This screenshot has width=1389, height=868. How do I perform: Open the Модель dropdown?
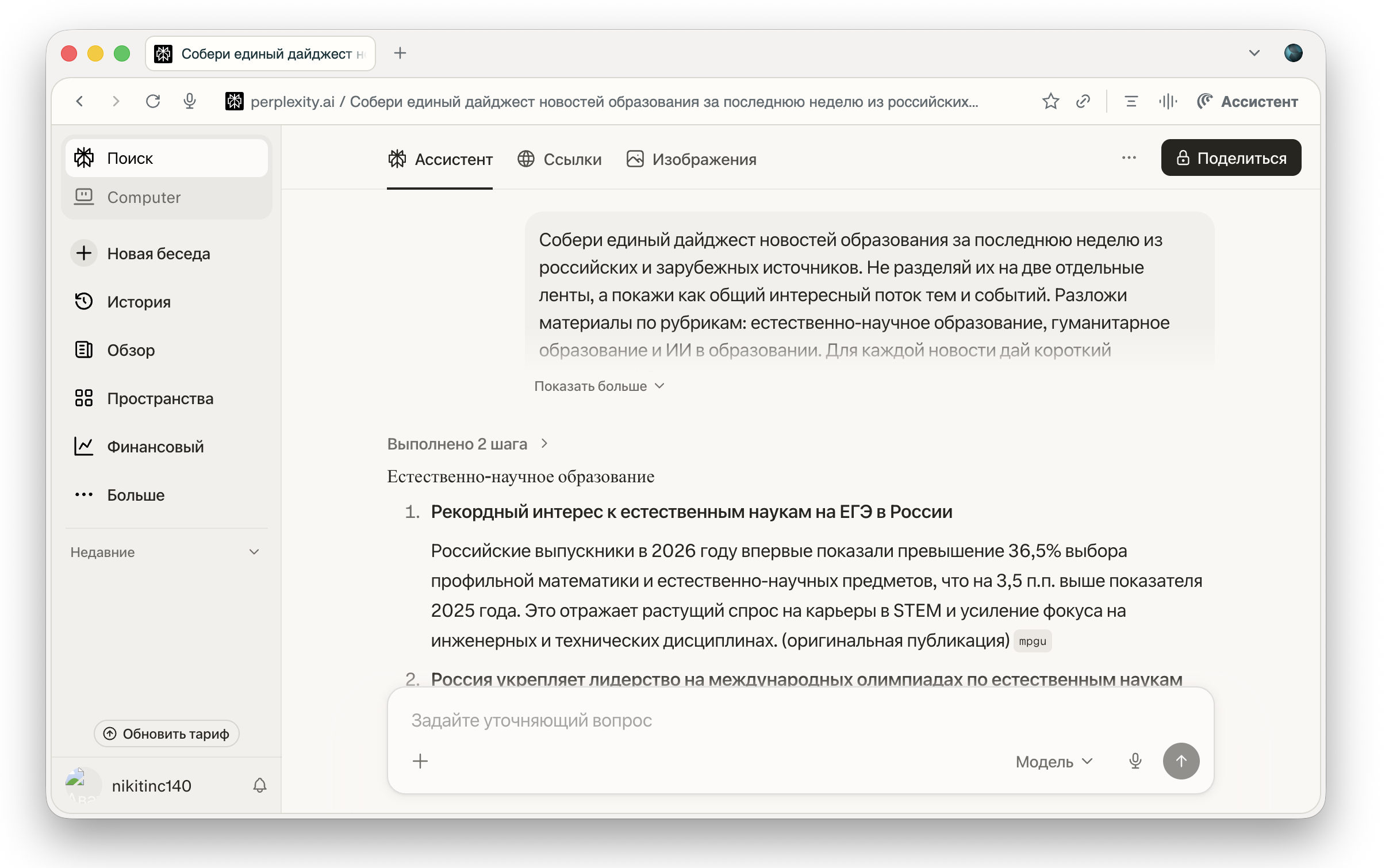1054,761
